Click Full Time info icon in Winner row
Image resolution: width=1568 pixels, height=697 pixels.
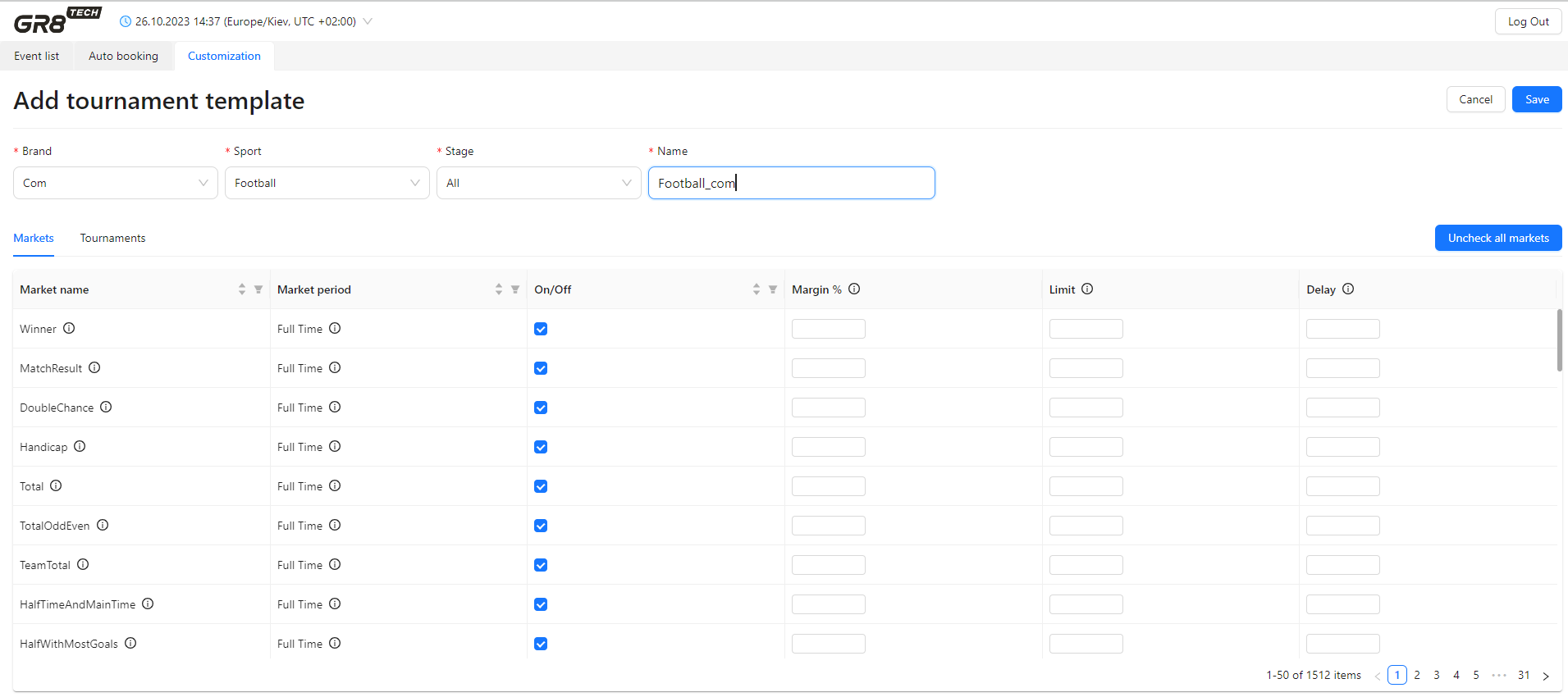[x=335, y=328]
